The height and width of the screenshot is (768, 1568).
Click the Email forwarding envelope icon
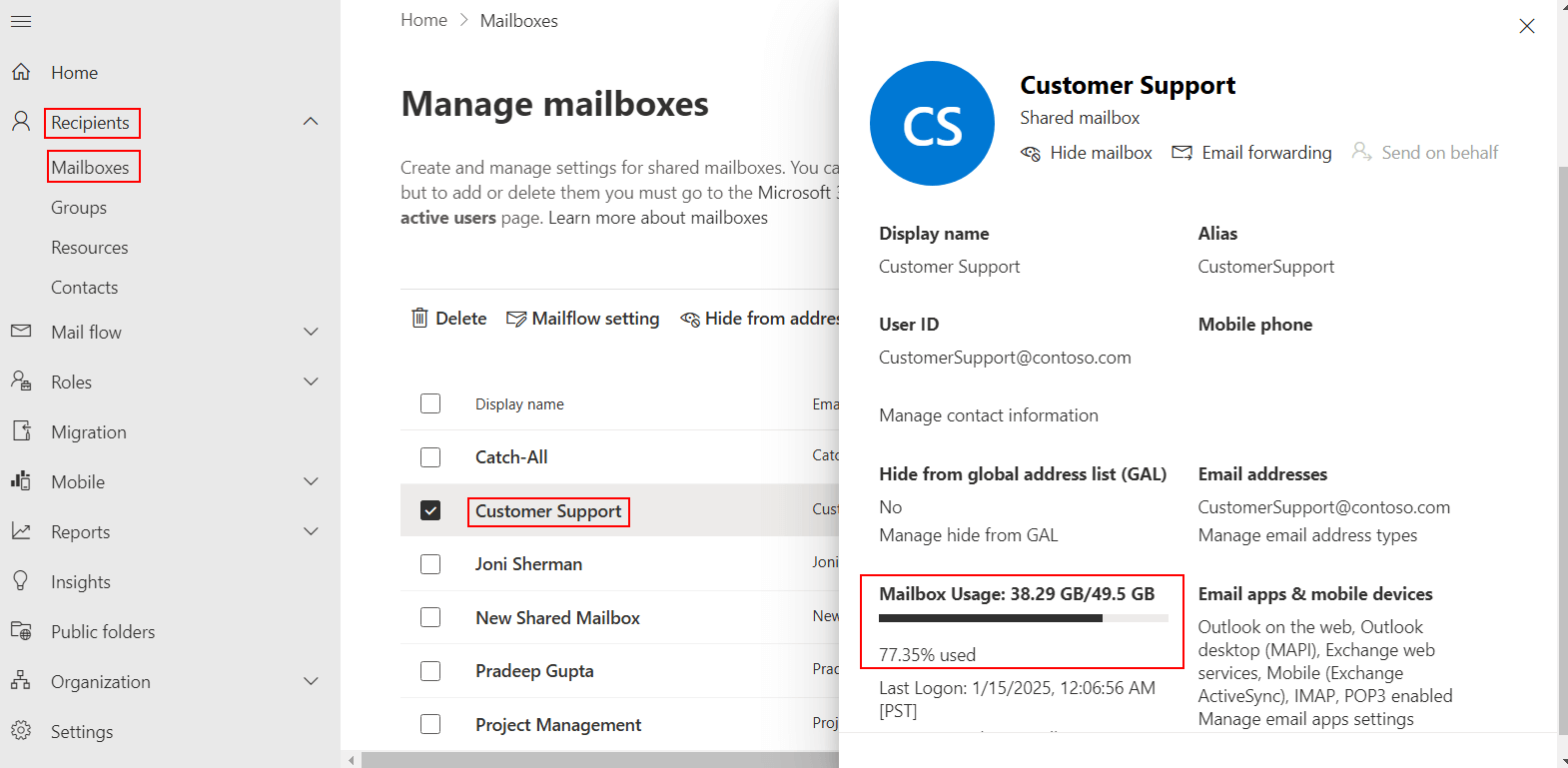(1181, 153)
